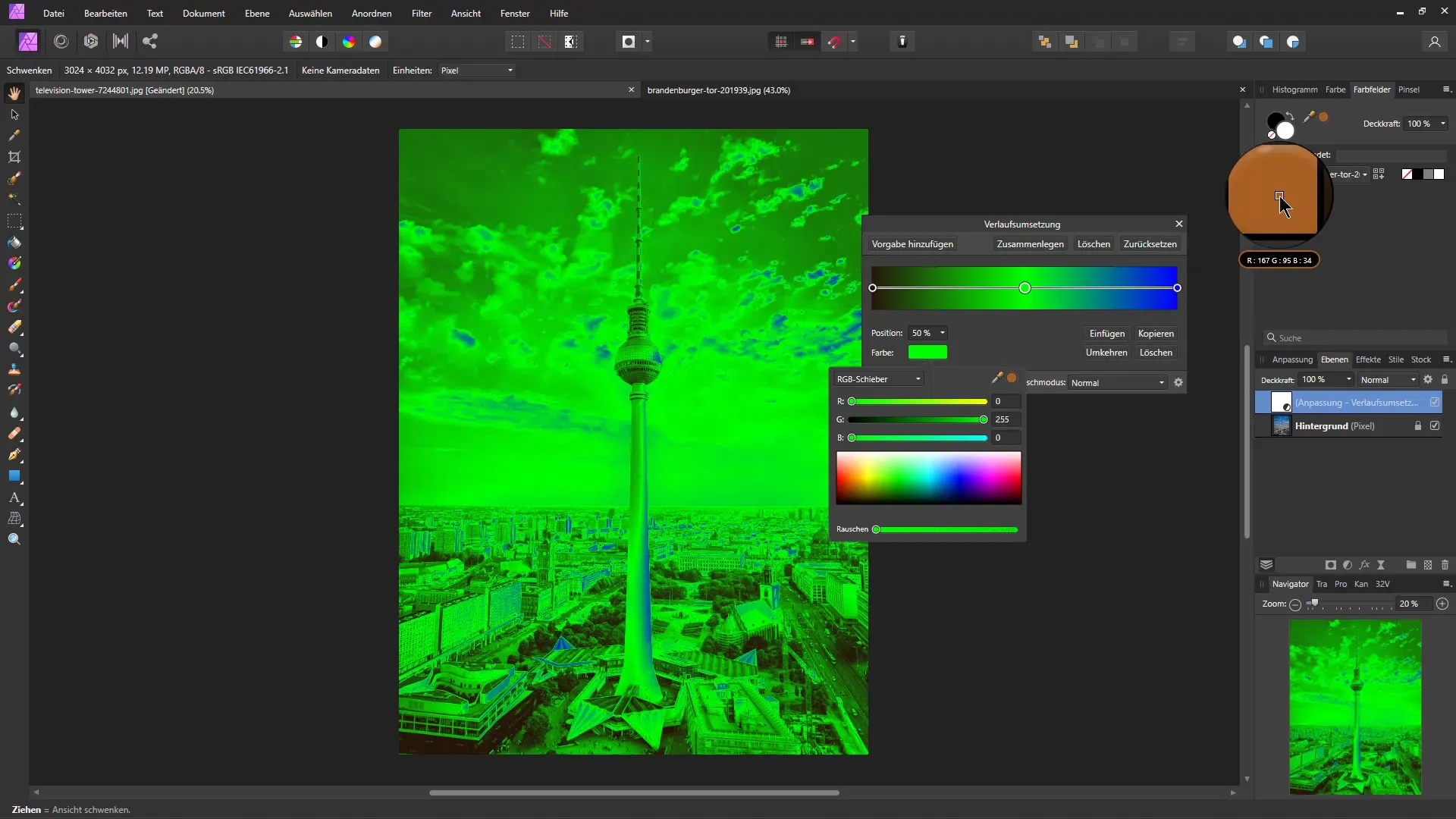Viewport: 1456px width, 819px height.
Task: Select the Erase Brush tool
Action: [x=14, y=328]
